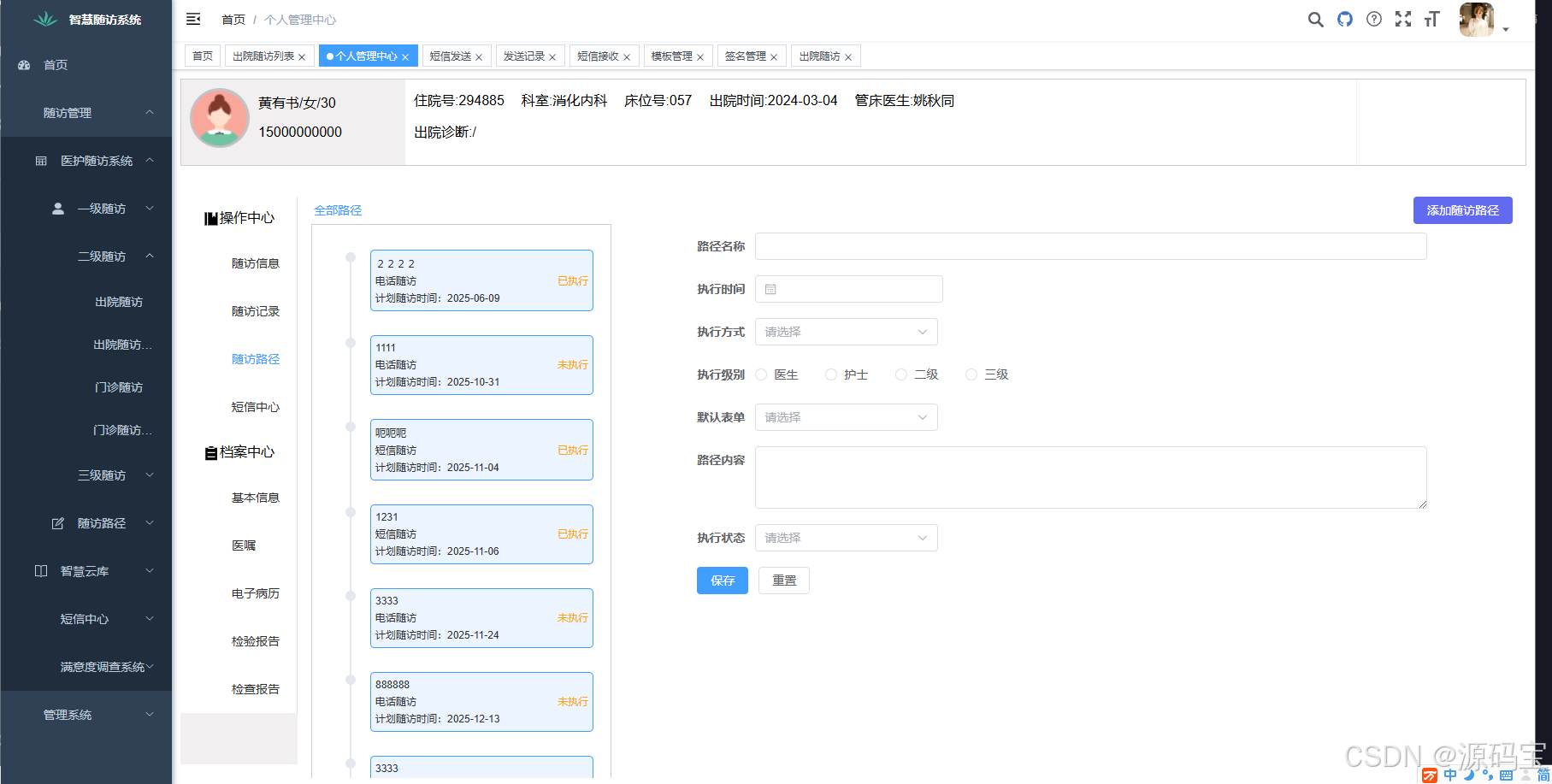Close the 出院随访列表 tab
The image size is (1552, 784).
coord(302,57)
